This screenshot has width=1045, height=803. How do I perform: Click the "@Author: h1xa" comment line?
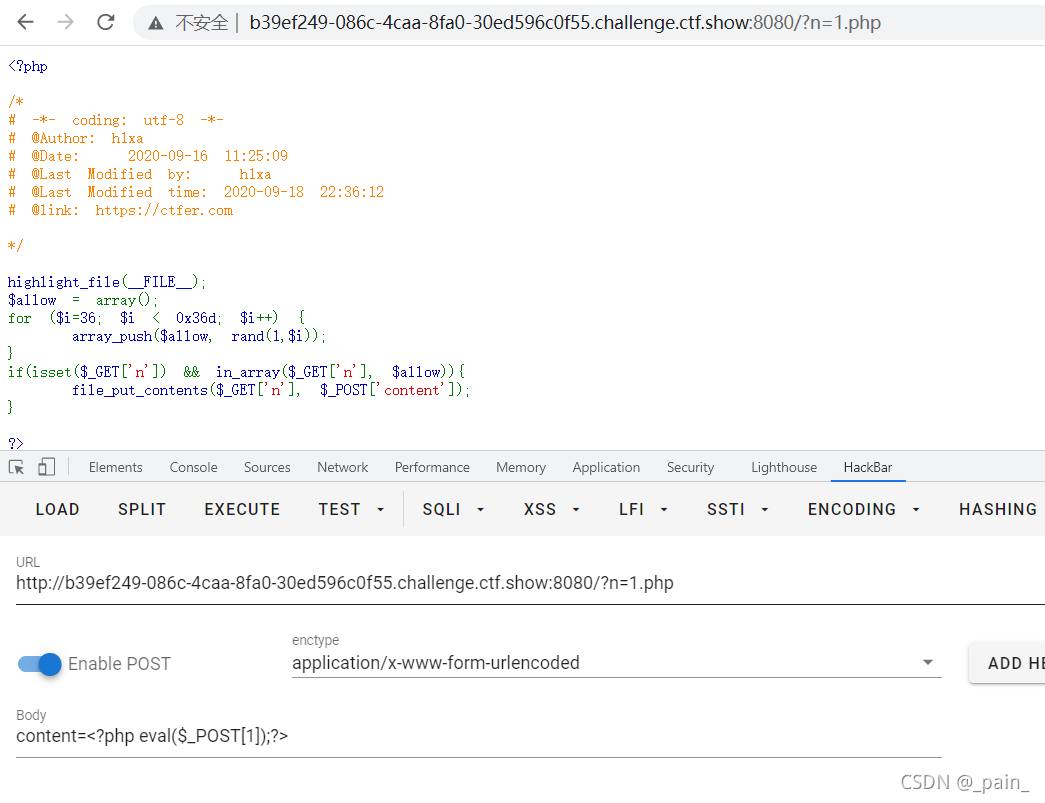[x=75, y=138]
